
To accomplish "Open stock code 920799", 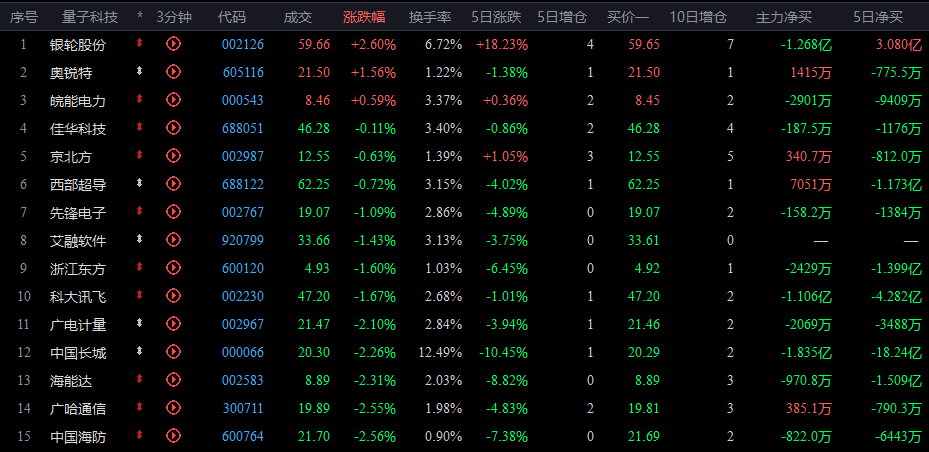I will (x=243, y=241).
